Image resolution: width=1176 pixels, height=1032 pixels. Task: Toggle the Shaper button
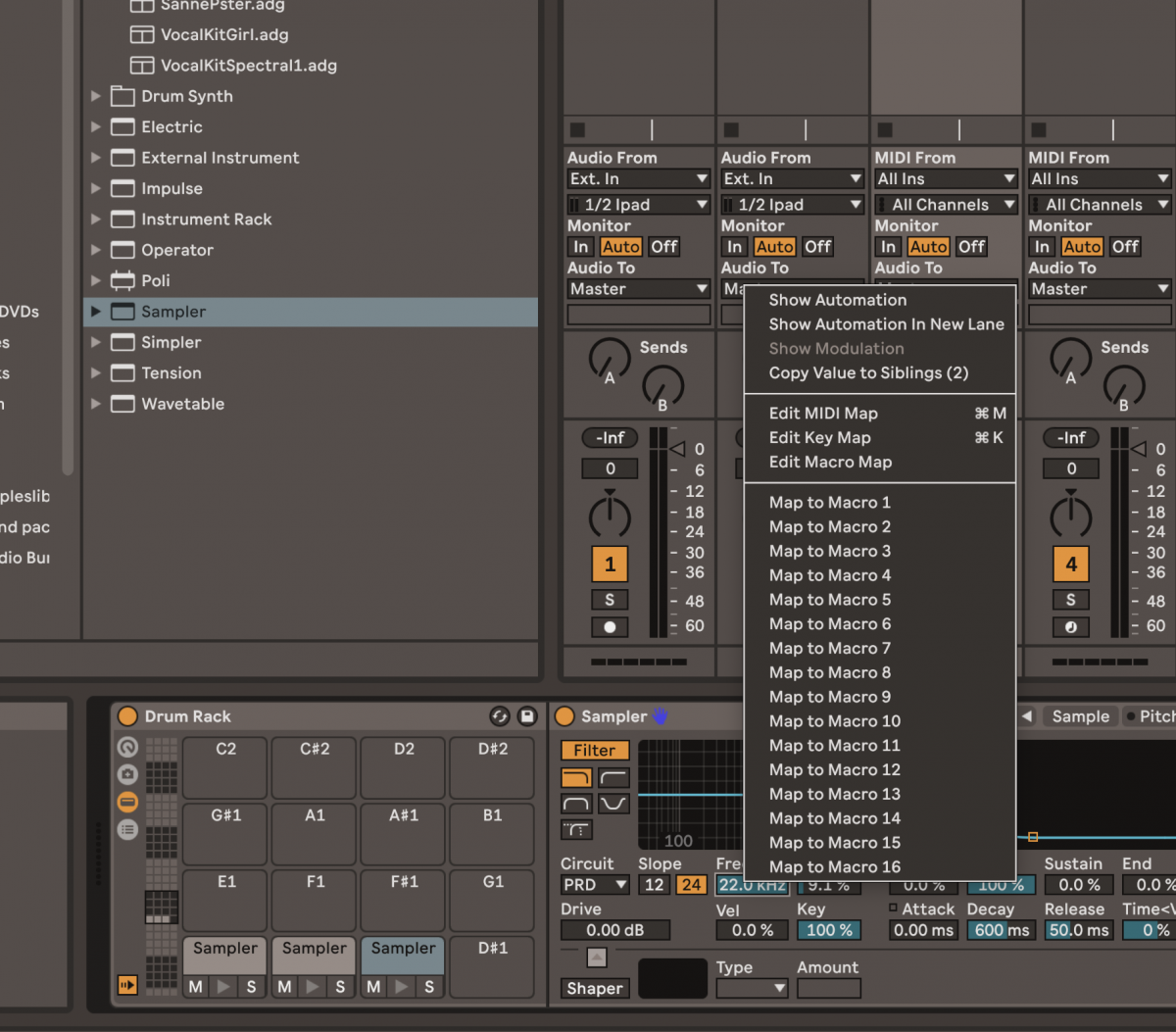tap(595, 988)
